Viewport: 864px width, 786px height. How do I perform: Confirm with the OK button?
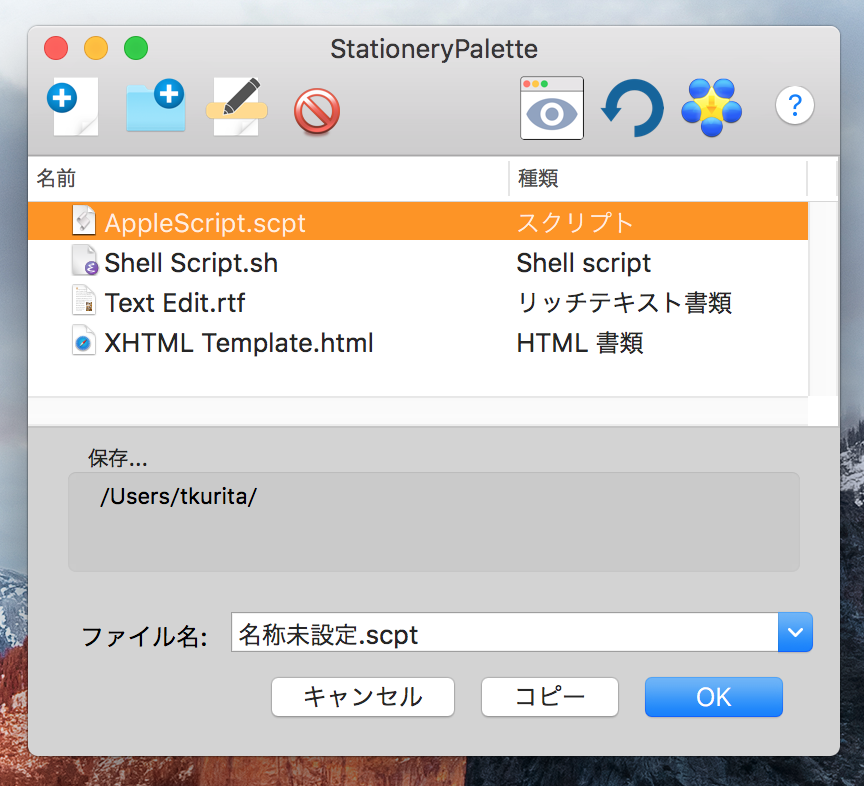(x=713, y=697)
